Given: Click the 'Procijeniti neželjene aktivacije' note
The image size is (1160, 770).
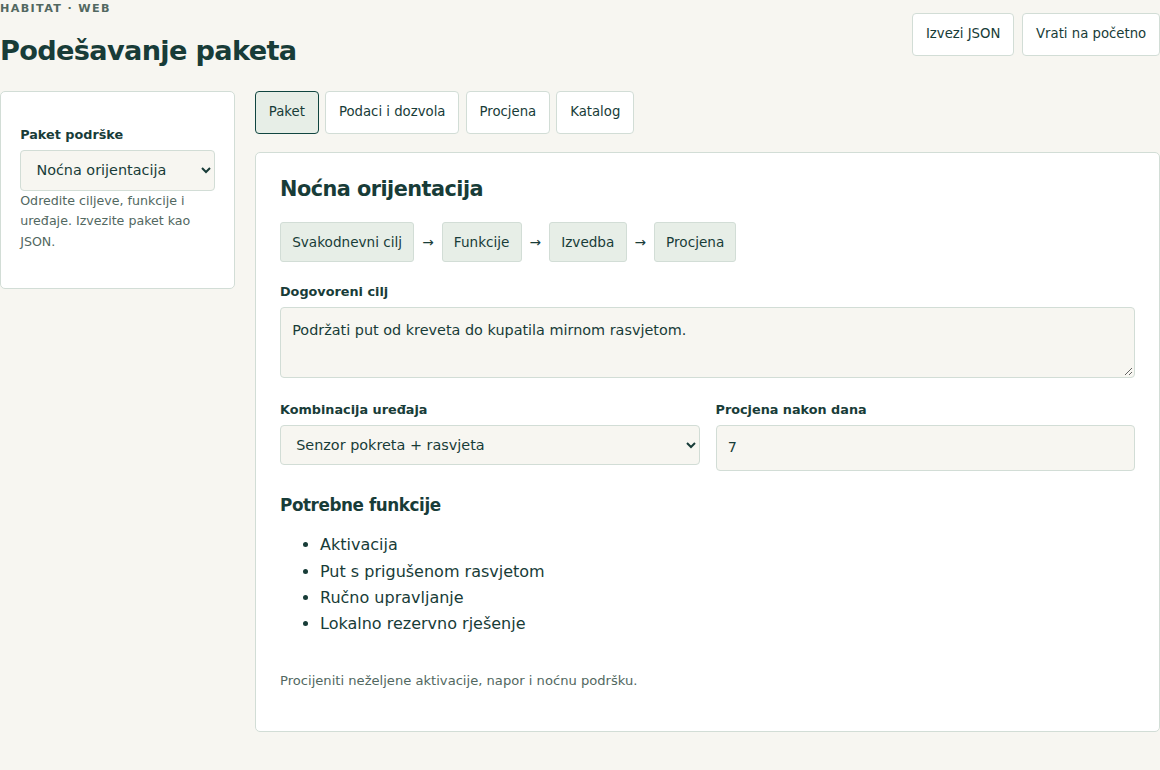Looking at the screenshot, I should pos(459,680).
